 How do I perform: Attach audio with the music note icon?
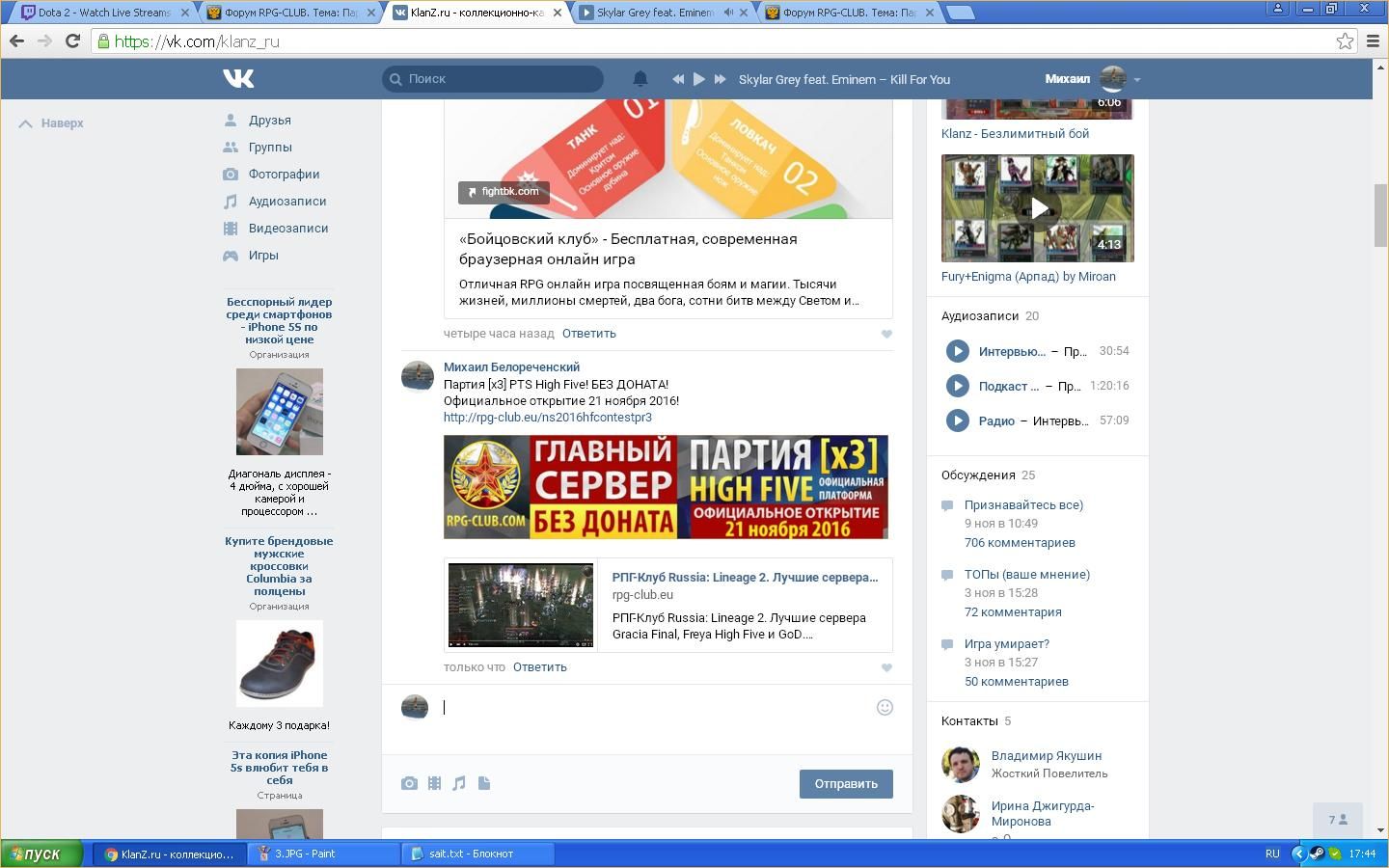click(459, 784)
